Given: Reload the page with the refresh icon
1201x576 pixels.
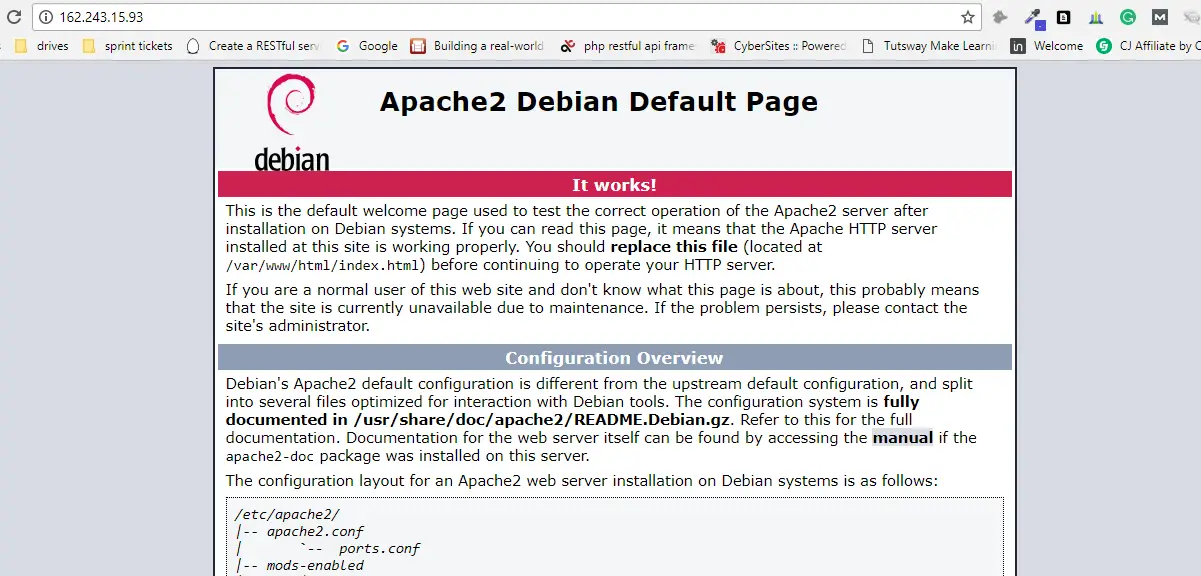Looking at the screenshot, I should (14, 17).
